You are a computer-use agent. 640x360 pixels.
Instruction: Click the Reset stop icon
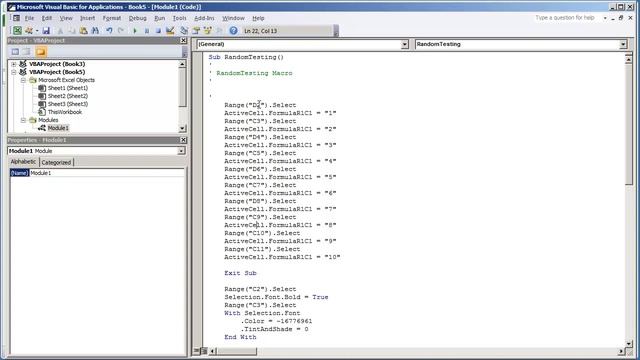tap(158, 31)
